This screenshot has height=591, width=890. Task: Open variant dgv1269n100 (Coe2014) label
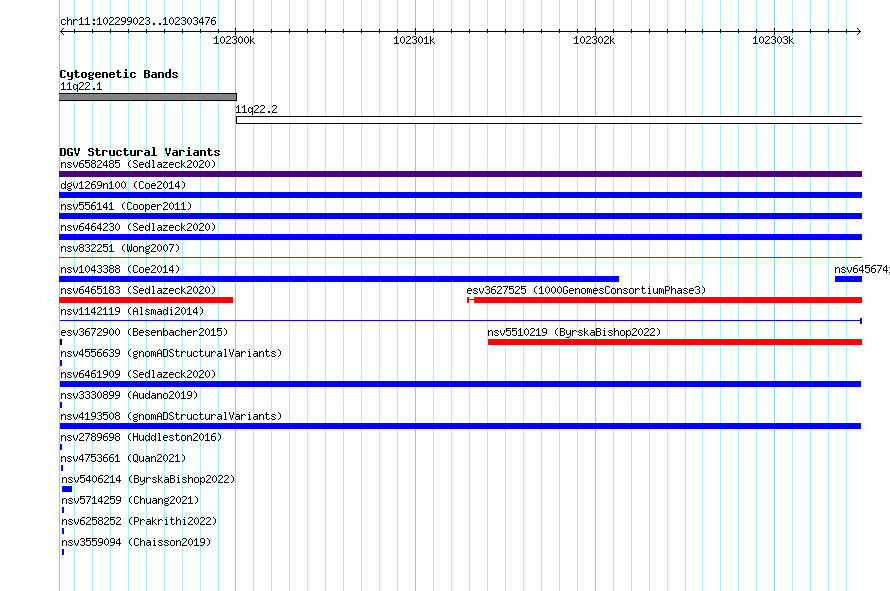[x=123, y=185]
